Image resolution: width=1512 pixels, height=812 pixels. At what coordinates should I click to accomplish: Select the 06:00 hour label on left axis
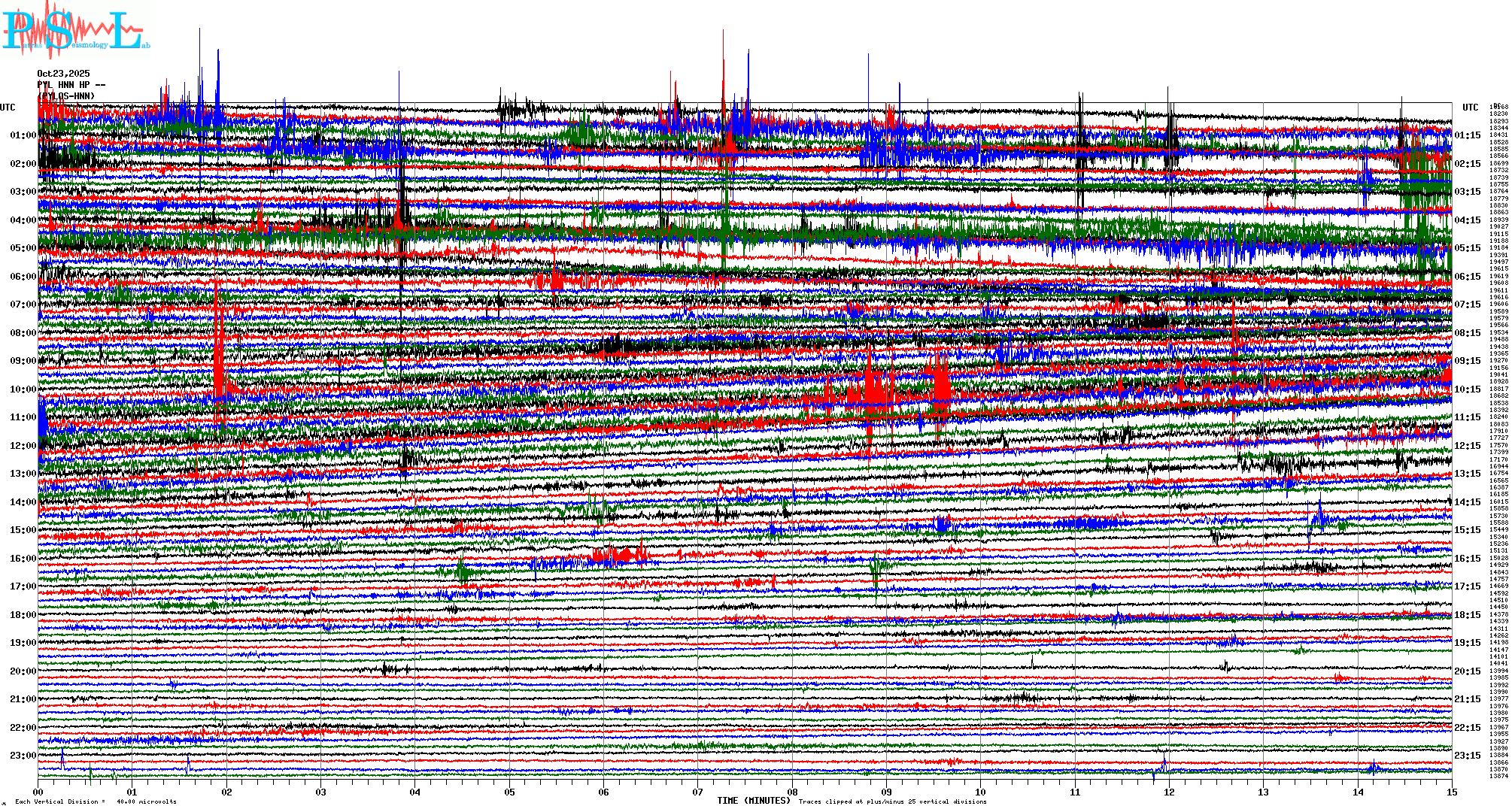pyautogui.click(x=23, y=277)
